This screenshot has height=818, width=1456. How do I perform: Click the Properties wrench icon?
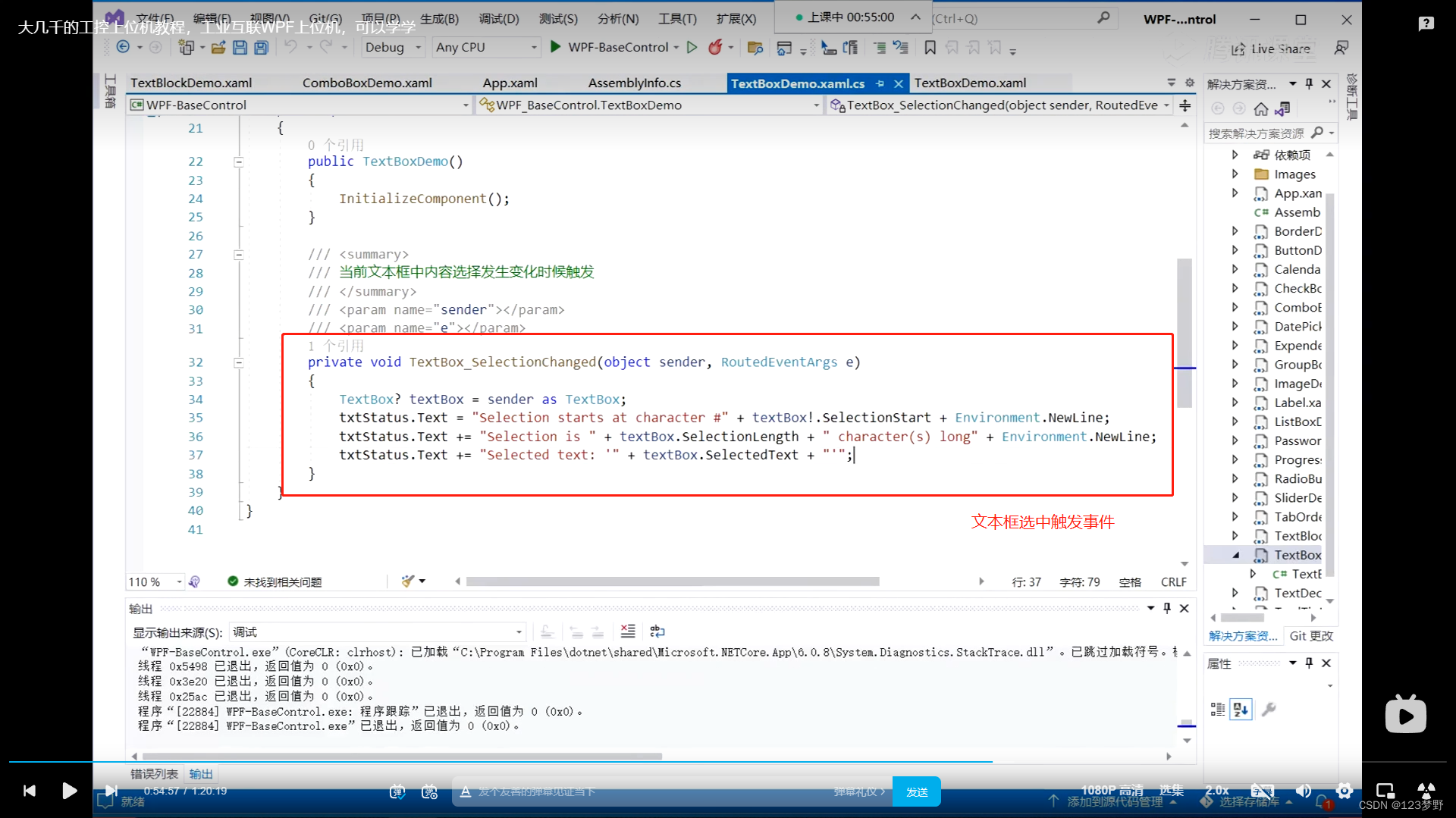[1269, 710]
